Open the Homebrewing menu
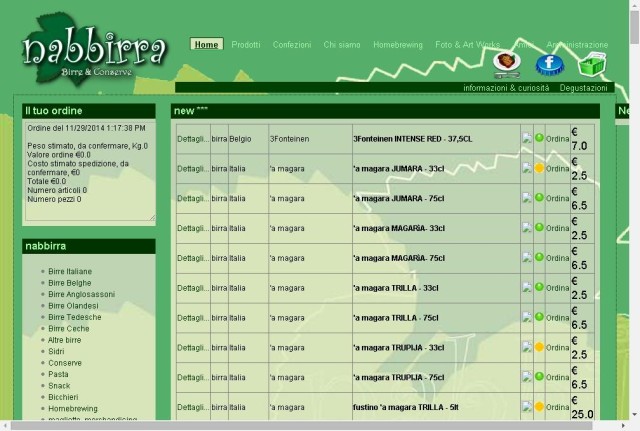640x431 pixels. pos(398,44)
